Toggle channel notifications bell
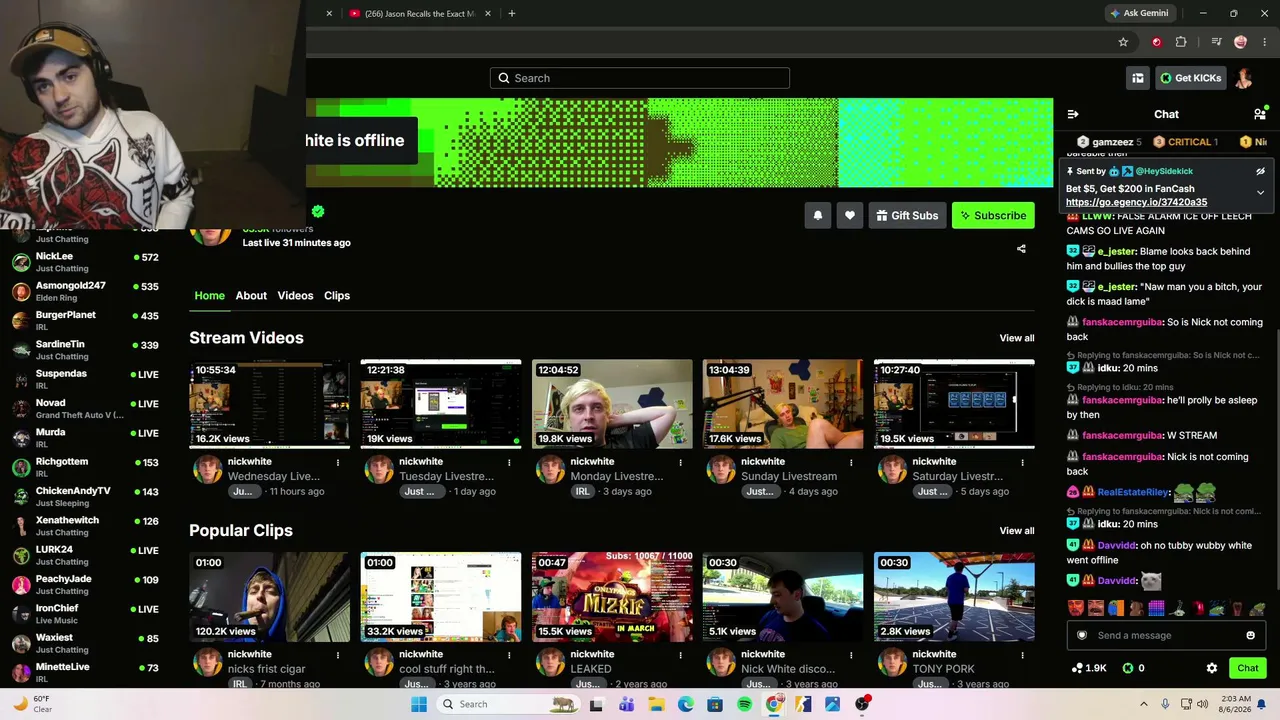 point(818,215)
